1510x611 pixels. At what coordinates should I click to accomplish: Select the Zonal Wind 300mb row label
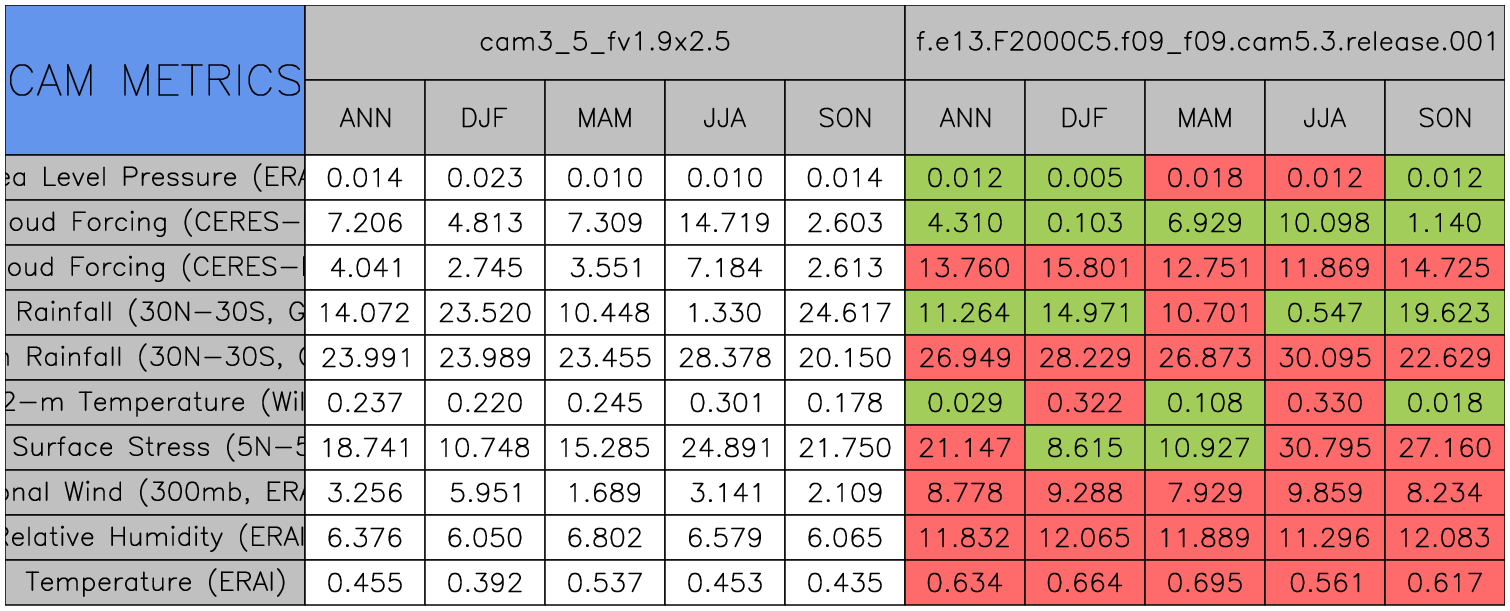point(155,493)
